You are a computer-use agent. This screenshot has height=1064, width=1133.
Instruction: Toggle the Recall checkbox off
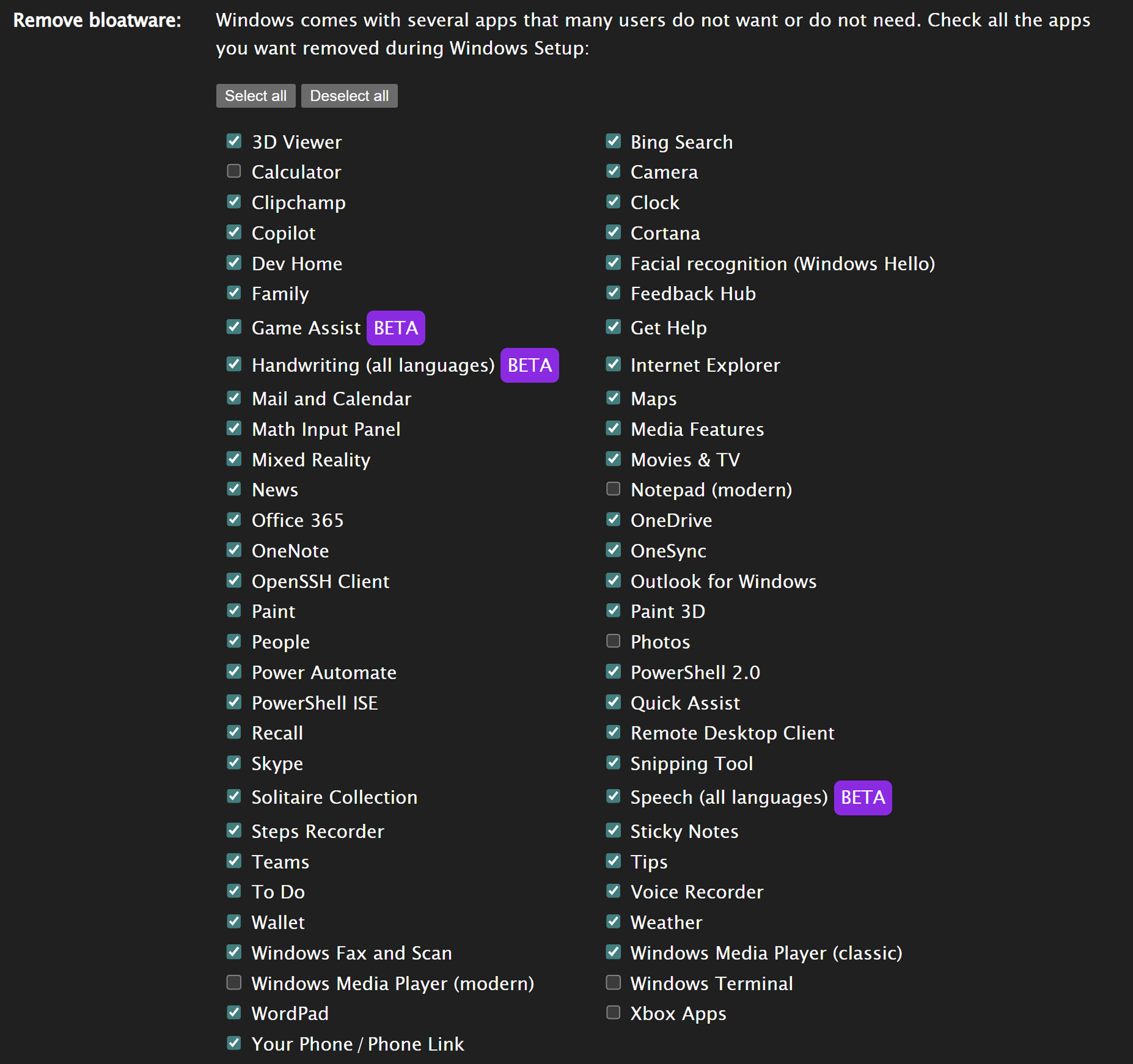coord(234,732)
